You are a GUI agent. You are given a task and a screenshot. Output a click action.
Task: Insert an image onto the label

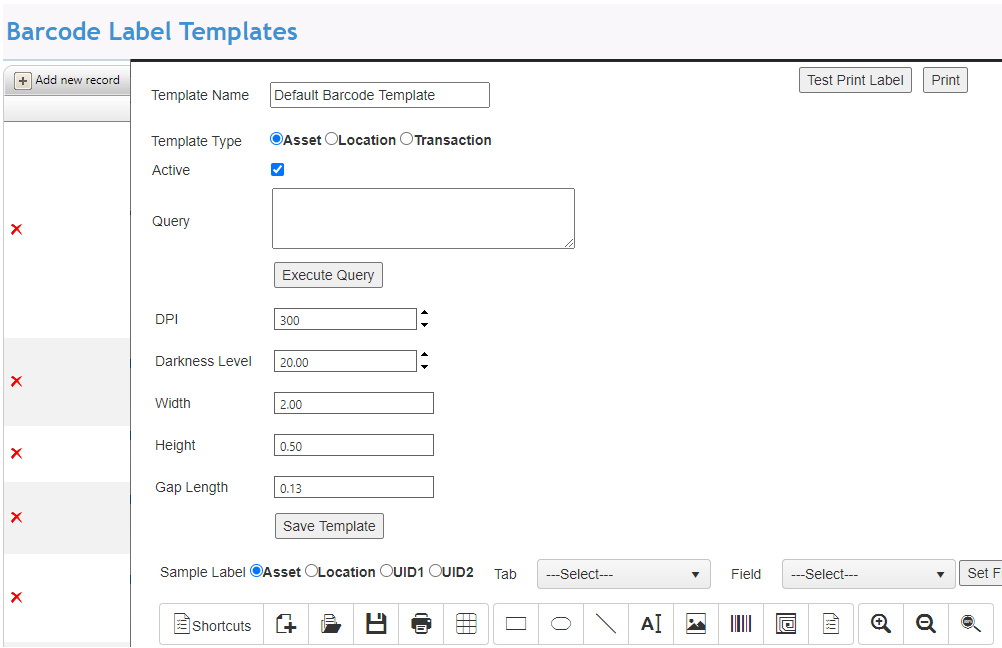[x=695, y=623]
